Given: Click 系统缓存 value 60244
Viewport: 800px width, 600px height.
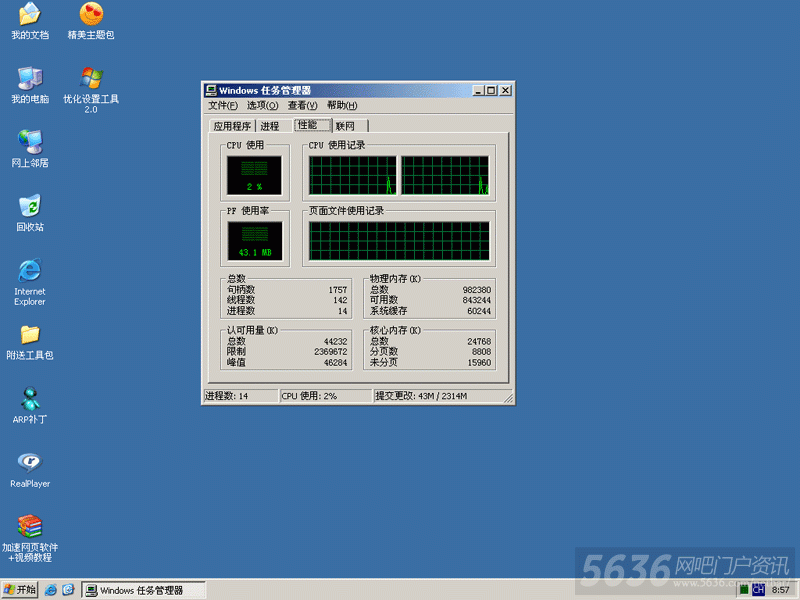Looking at the screenshot, I should [479, 311].
